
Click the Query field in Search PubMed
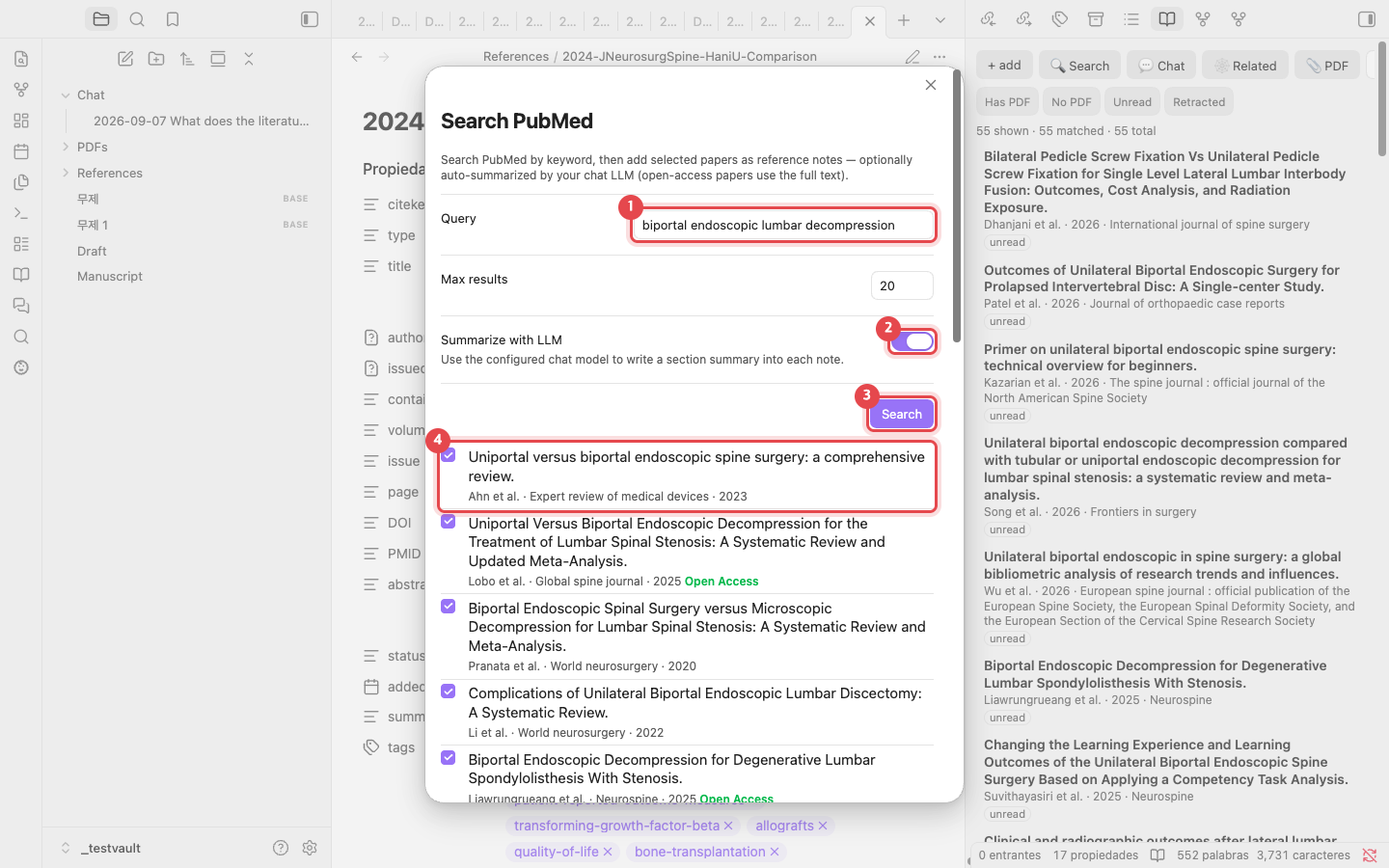[x=783, y=225]
